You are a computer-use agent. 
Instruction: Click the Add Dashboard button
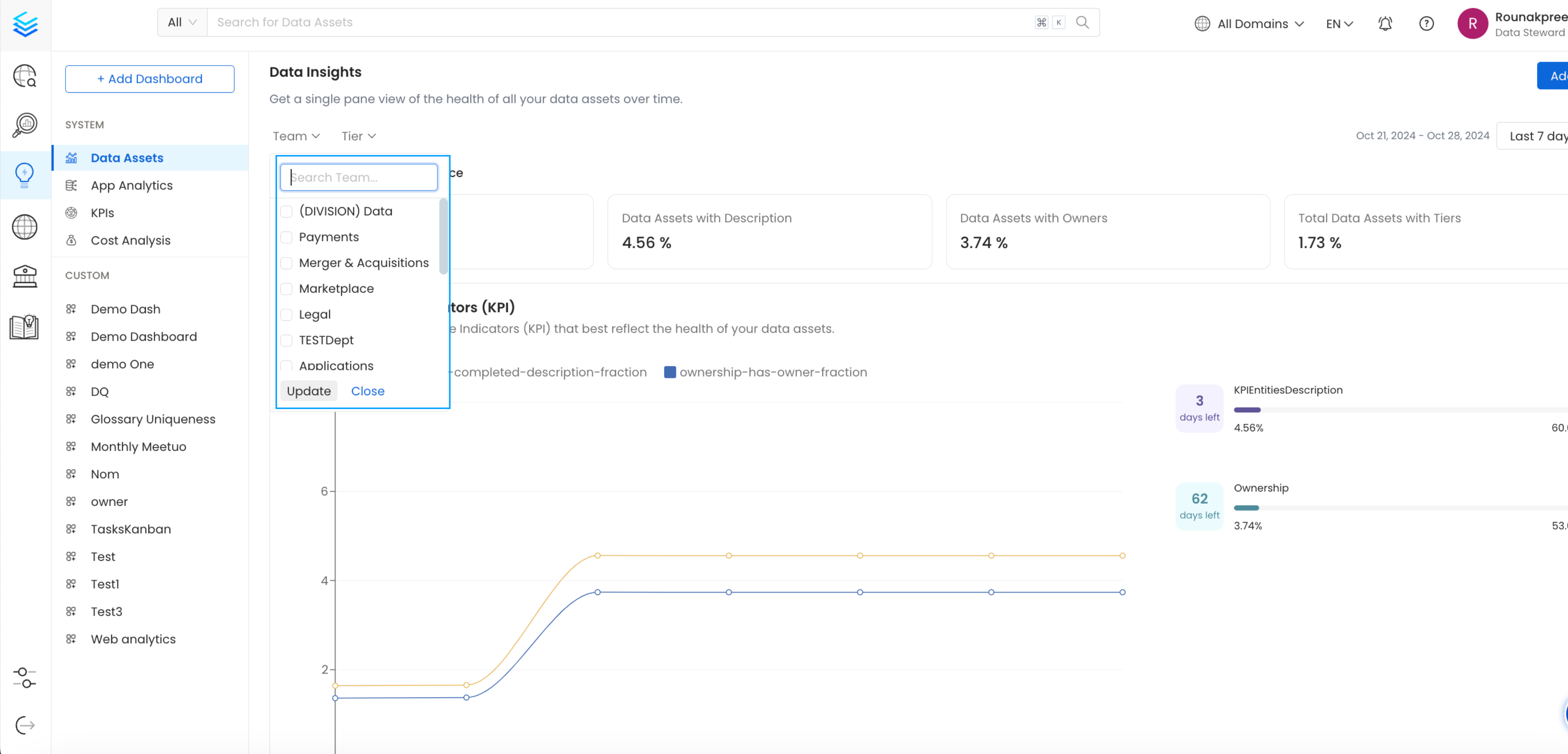coord(149,79)
